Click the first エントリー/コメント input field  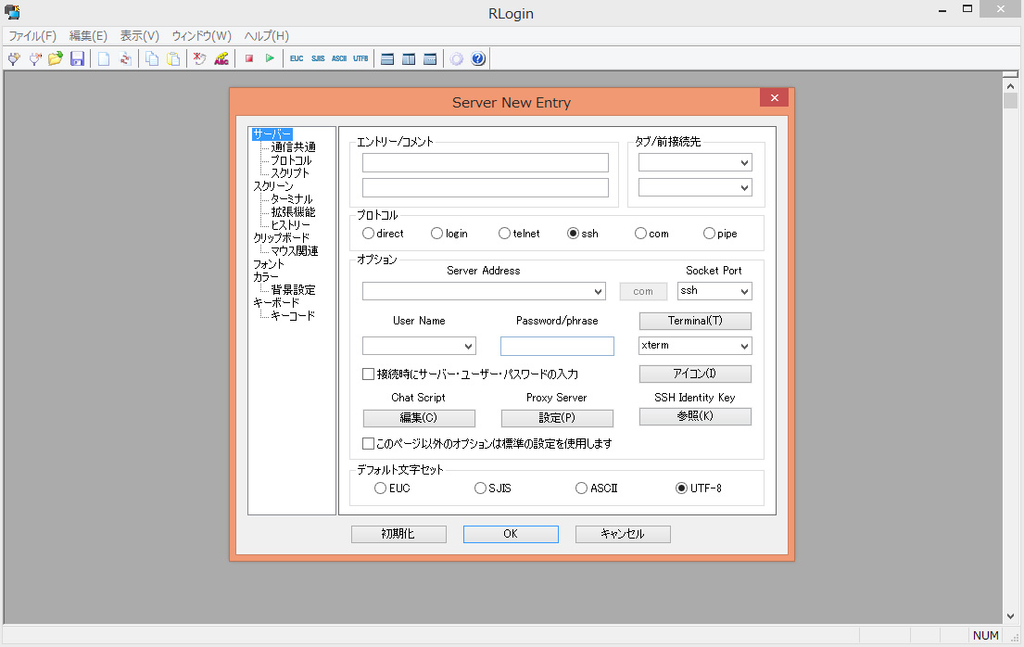coord(485,163)
